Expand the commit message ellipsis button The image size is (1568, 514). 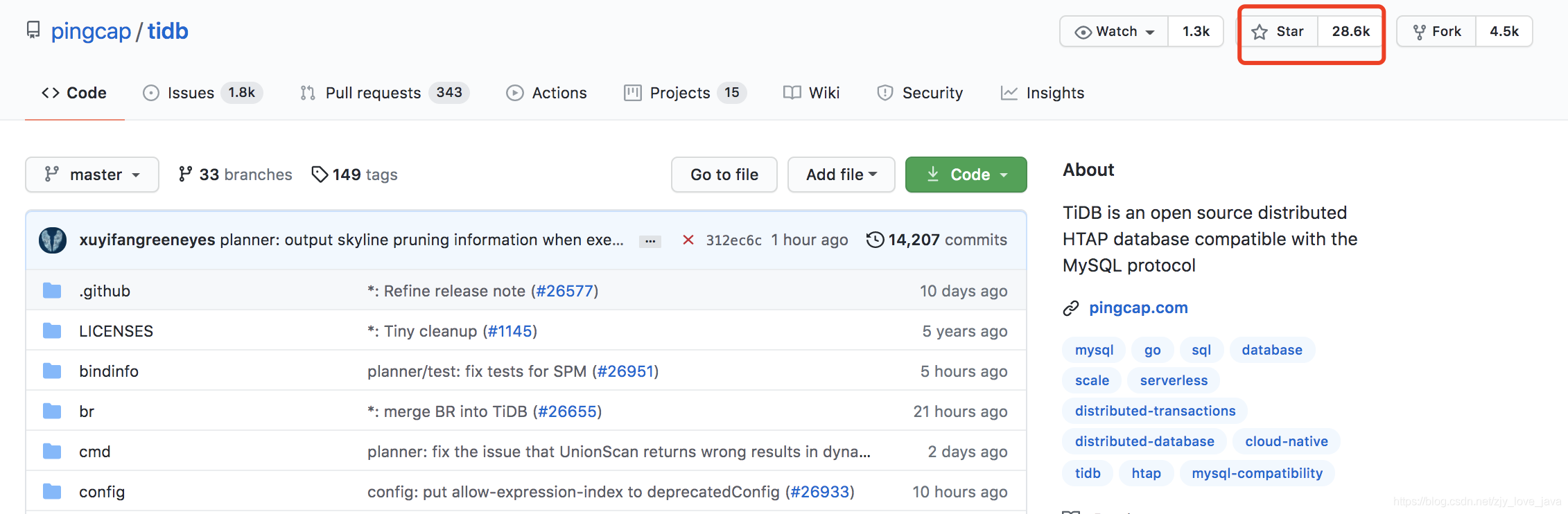click(650, 241)
